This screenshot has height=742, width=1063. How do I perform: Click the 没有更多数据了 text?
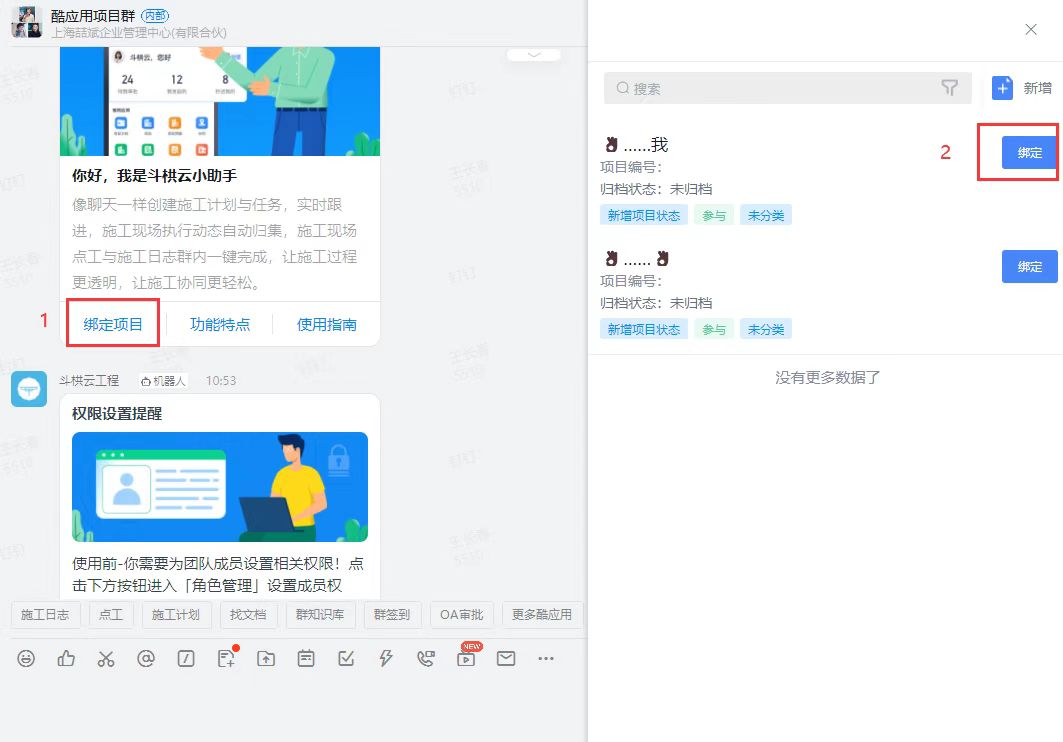(827, 377)
